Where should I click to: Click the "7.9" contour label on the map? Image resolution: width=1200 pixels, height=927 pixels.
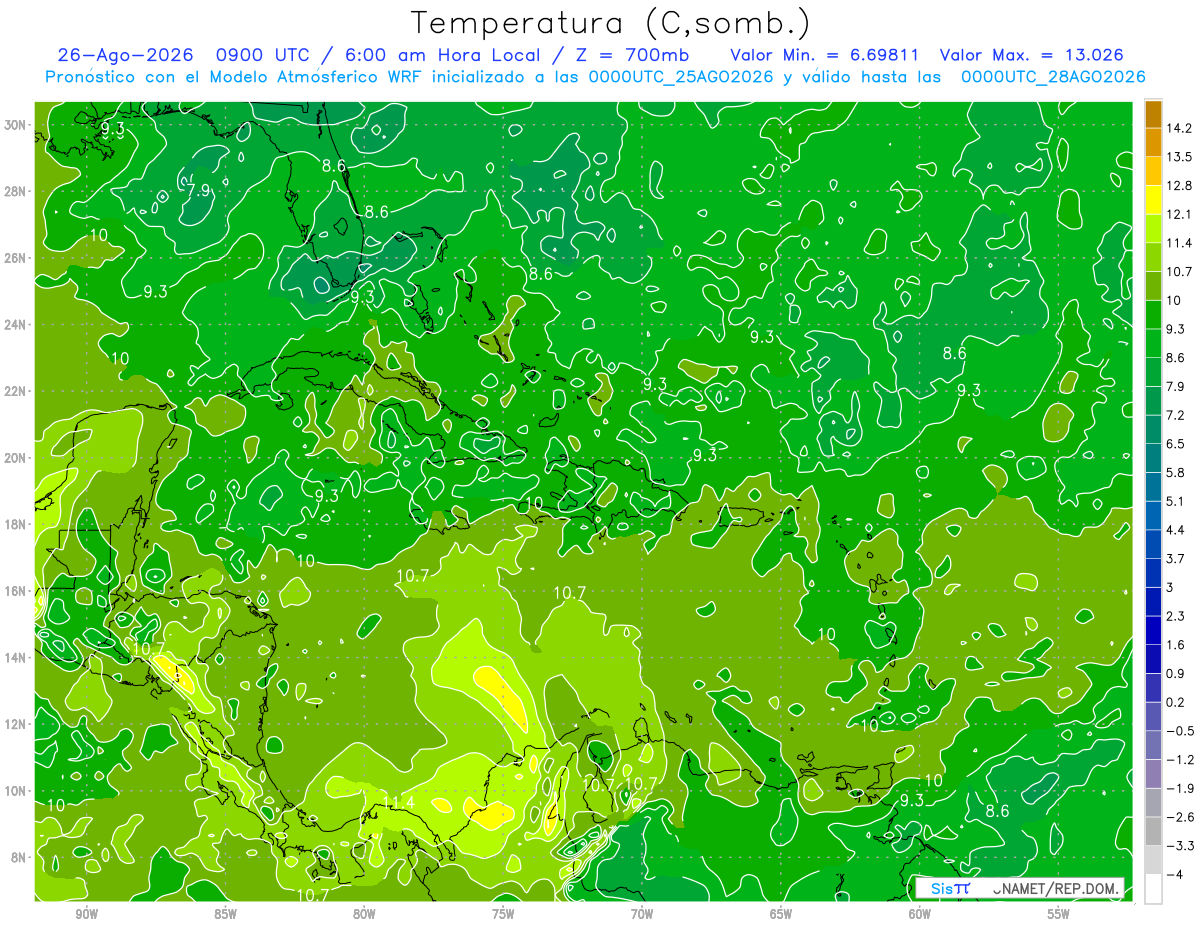(198, 189)
